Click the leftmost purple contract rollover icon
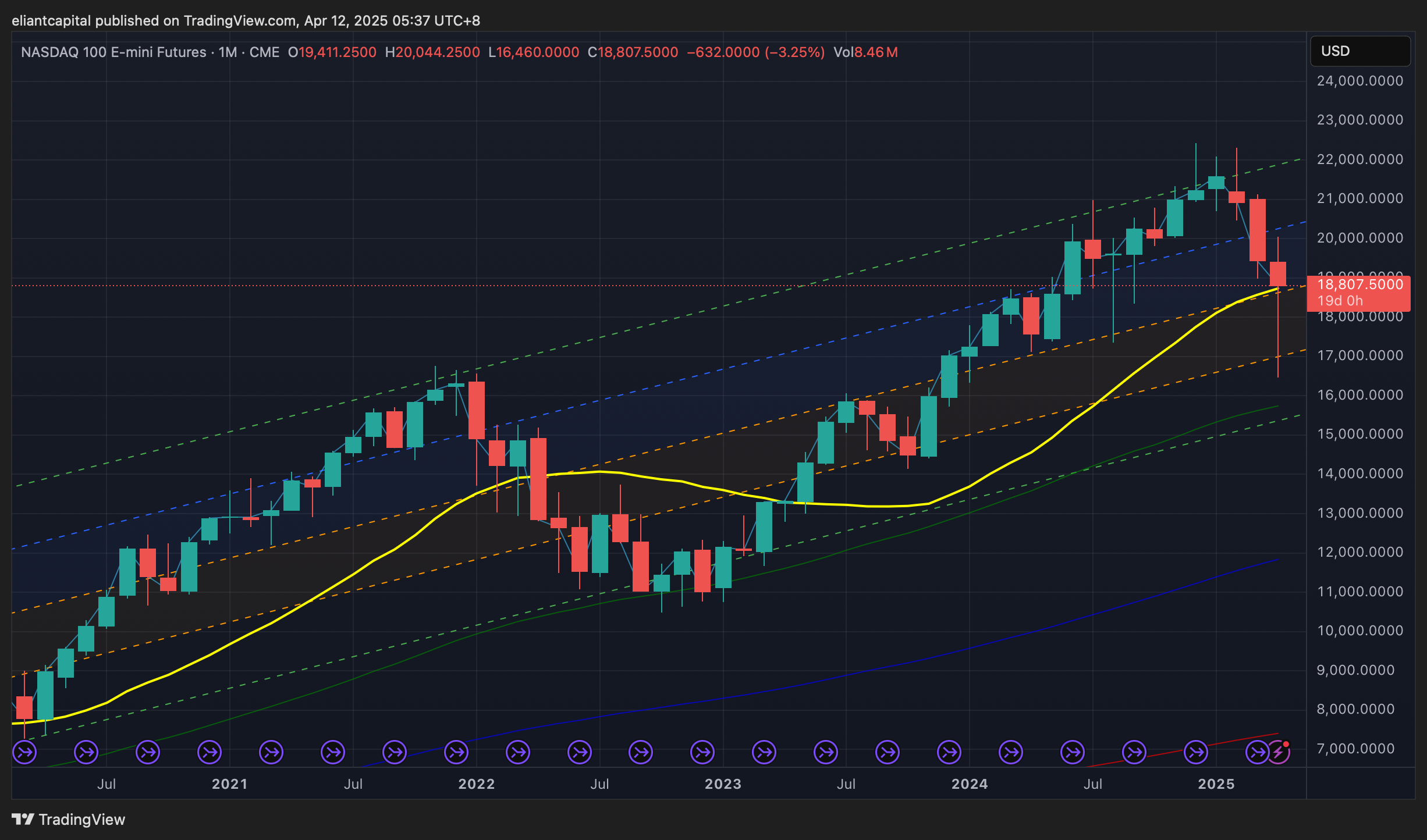Viewport: 1427px width, 840px height. 24,753
